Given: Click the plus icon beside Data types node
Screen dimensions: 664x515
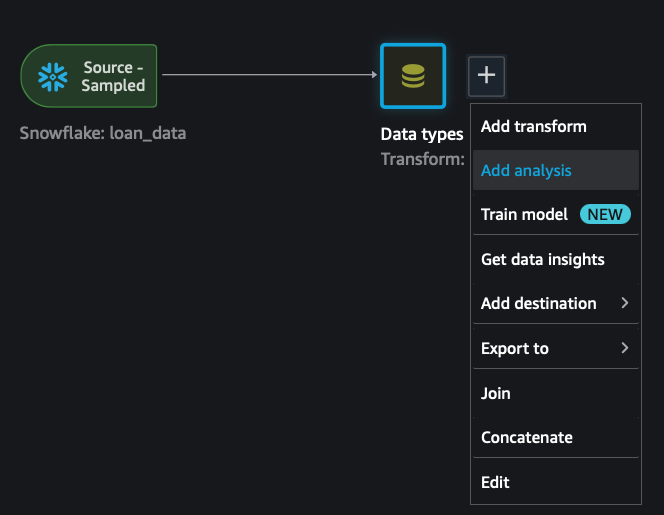Looking at the screenshot, I should coord(486,75).
